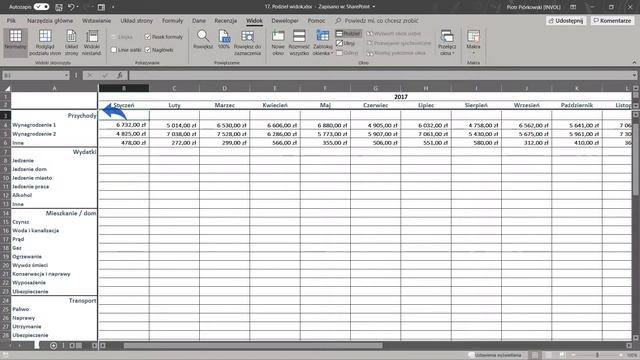This screenshot has height=360, width=640.
Task: Open the undo history dropdown arrow
Action: coord(78,7)
